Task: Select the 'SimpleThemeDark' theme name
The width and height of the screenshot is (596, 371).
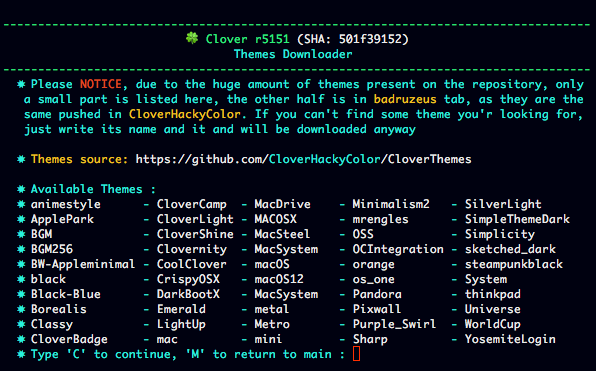Action: pyautogui.click(x=517, y=219)
